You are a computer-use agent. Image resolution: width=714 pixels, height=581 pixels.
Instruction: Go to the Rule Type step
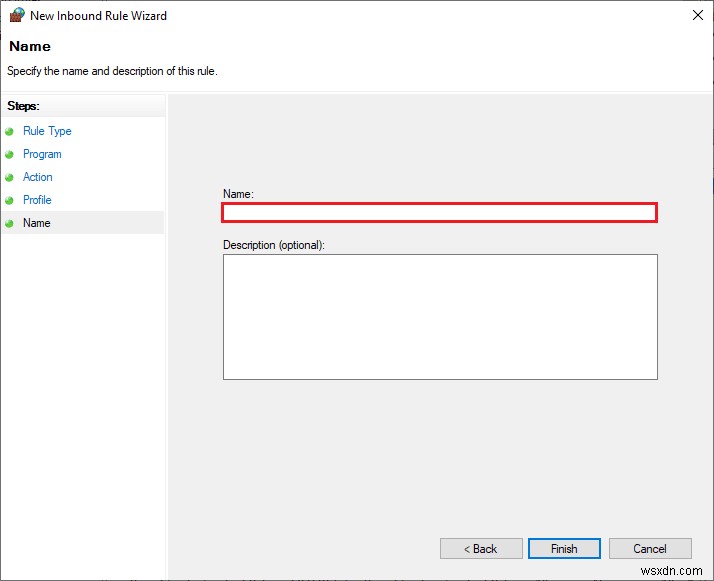(47, 131)
